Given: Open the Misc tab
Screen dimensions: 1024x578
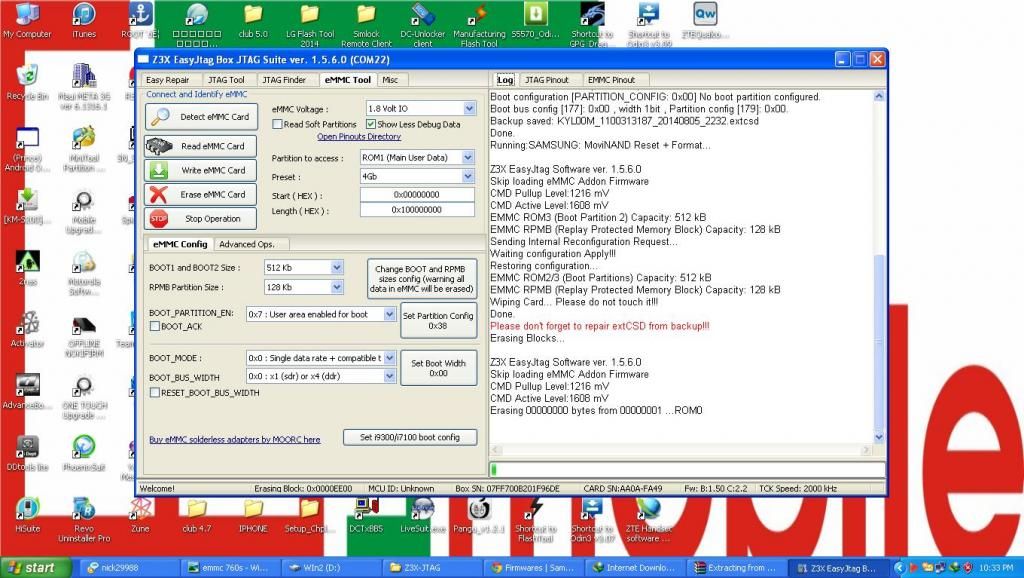Looking at the screenshot, I should 391,80.
